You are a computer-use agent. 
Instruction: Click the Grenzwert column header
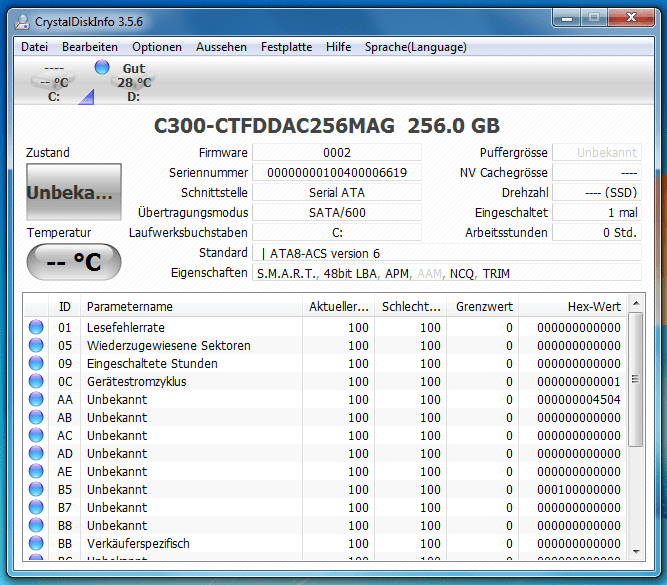(x=483, y=306)
